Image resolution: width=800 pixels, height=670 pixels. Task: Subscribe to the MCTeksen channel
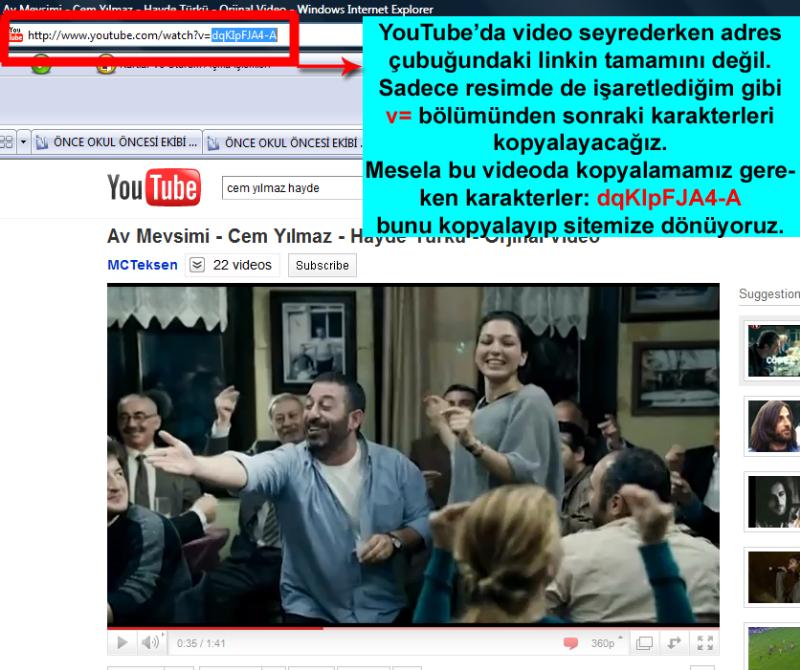point(322,265)
